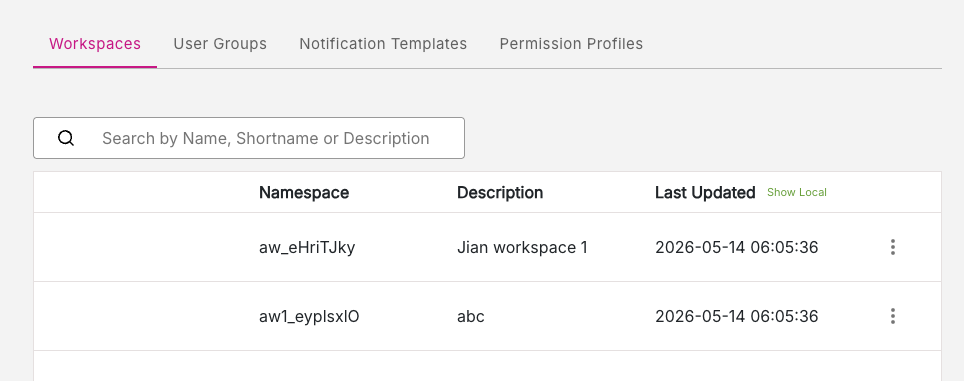Open the User Groups tab

point(220,44)
